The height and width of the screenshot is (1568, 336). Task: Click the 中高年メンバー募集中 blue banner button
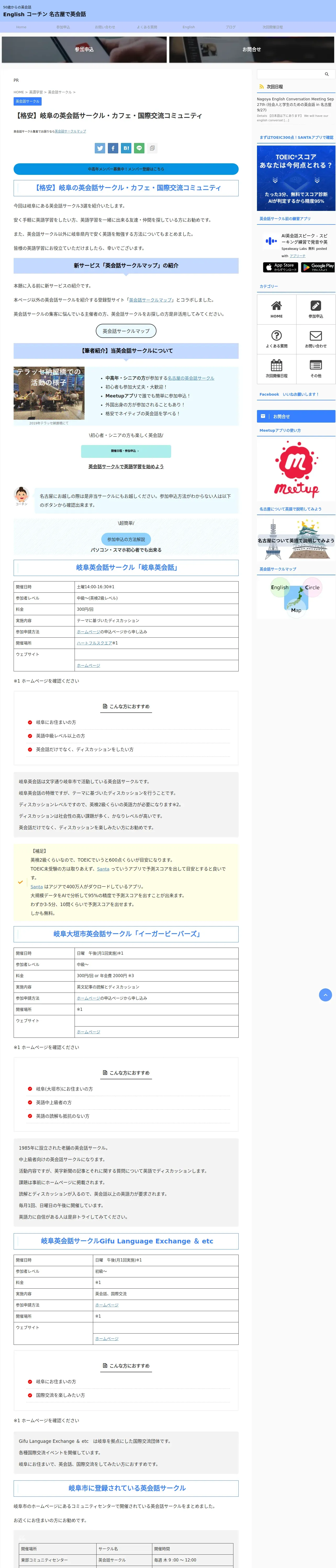(126, 169)
